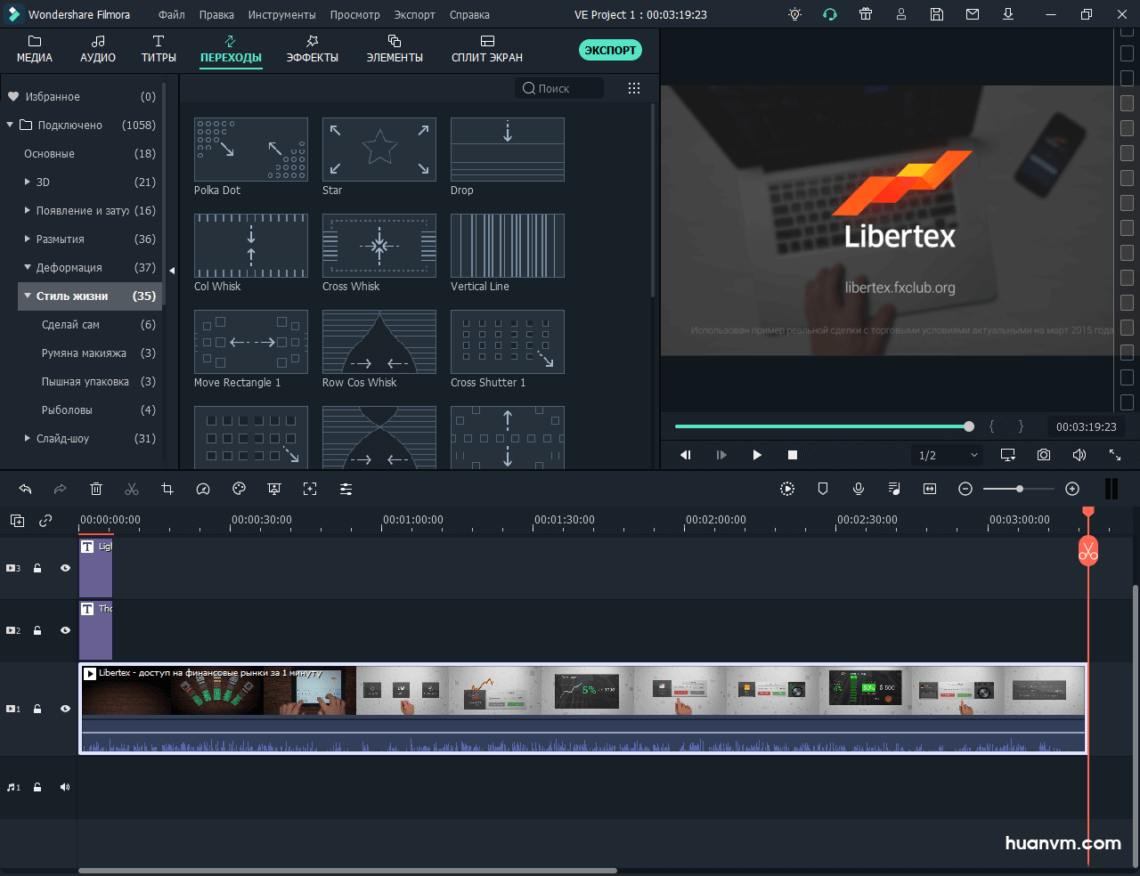The image size is (1140, 876).
Task: Enter fullscreen preview with arrows icon
Action: (1115, 455)
